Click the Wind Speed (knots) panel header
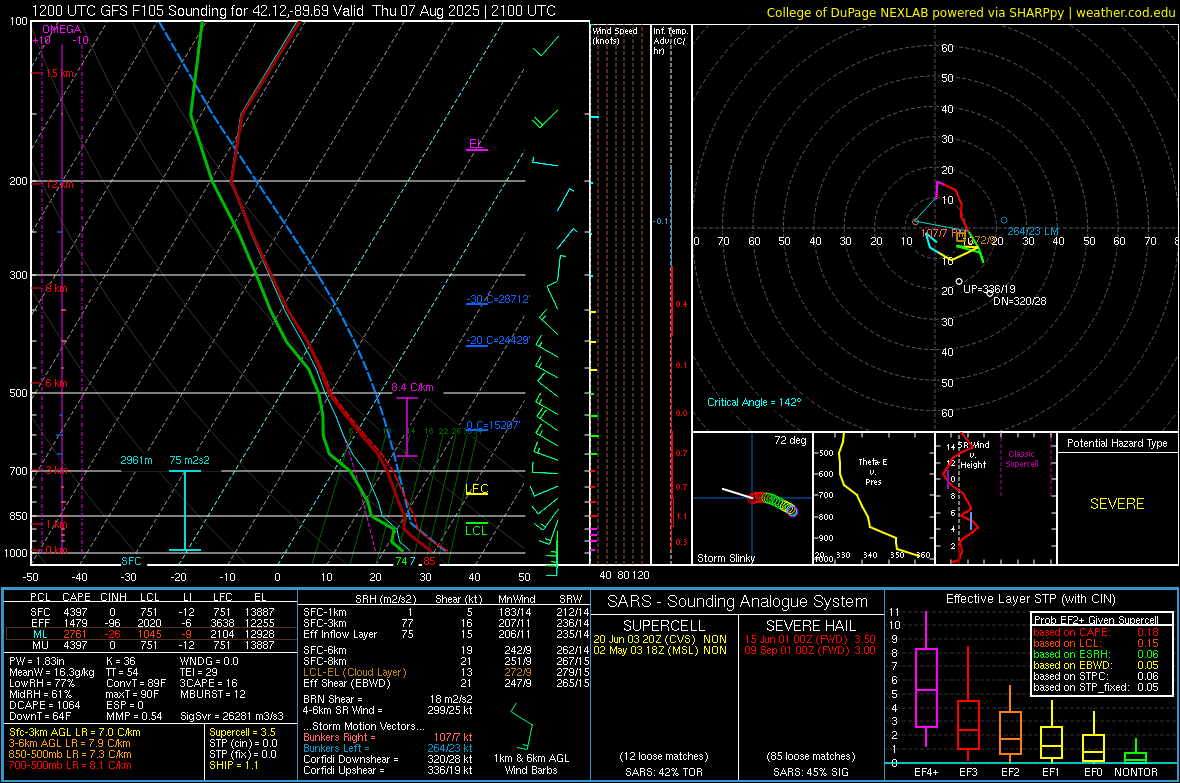Viewport: 1180px width, 783px height. click(615, 35)
